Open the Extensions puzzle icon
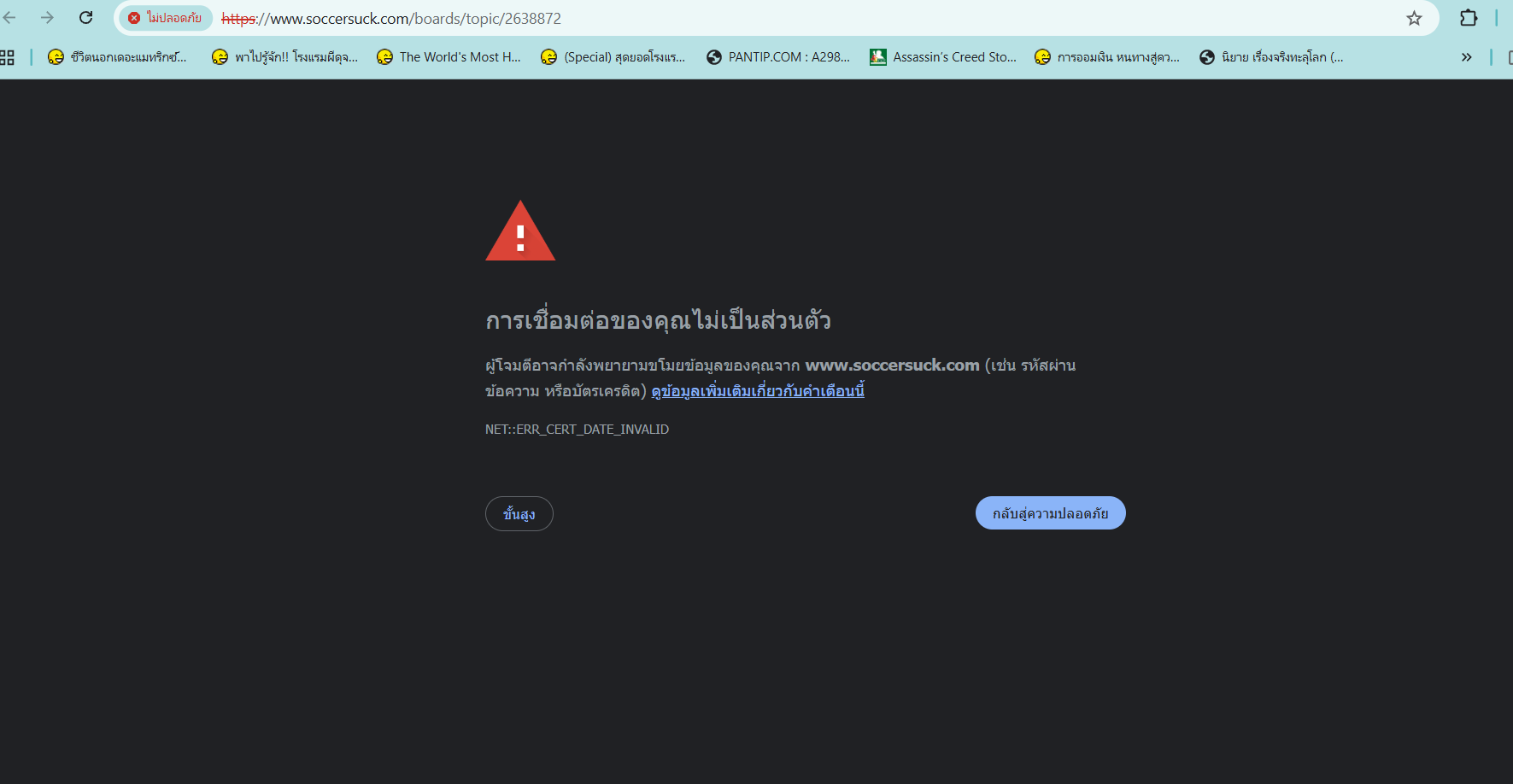 pos(1468,18)
